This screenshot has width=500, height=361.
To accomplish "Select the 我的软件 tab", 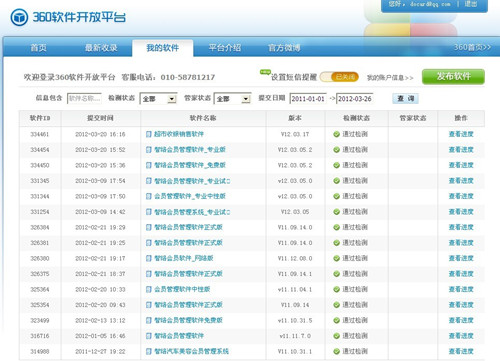I will tap(163, 48).
